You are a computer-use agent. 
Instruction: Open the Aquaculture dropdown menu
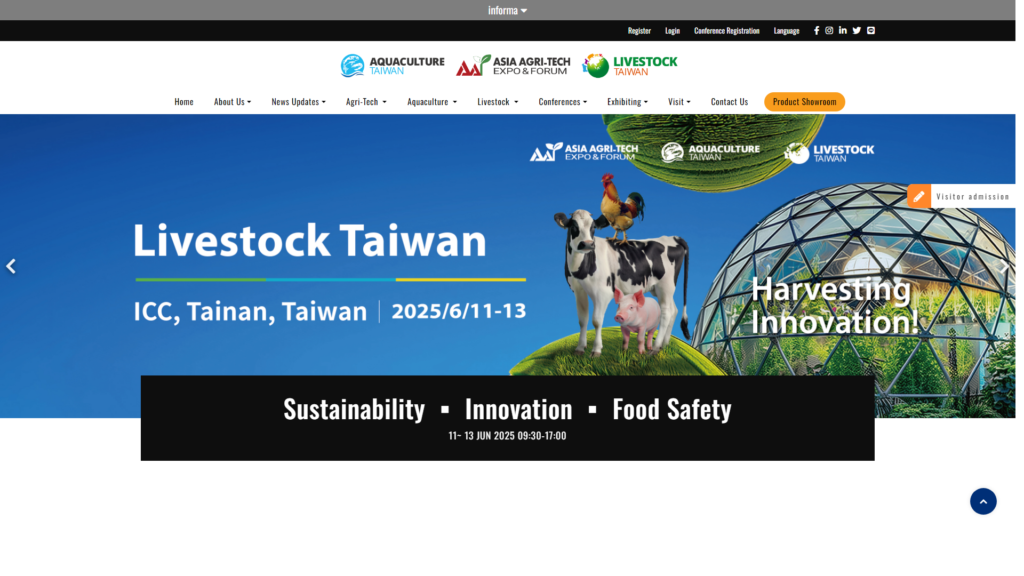(x=432, y=102)
